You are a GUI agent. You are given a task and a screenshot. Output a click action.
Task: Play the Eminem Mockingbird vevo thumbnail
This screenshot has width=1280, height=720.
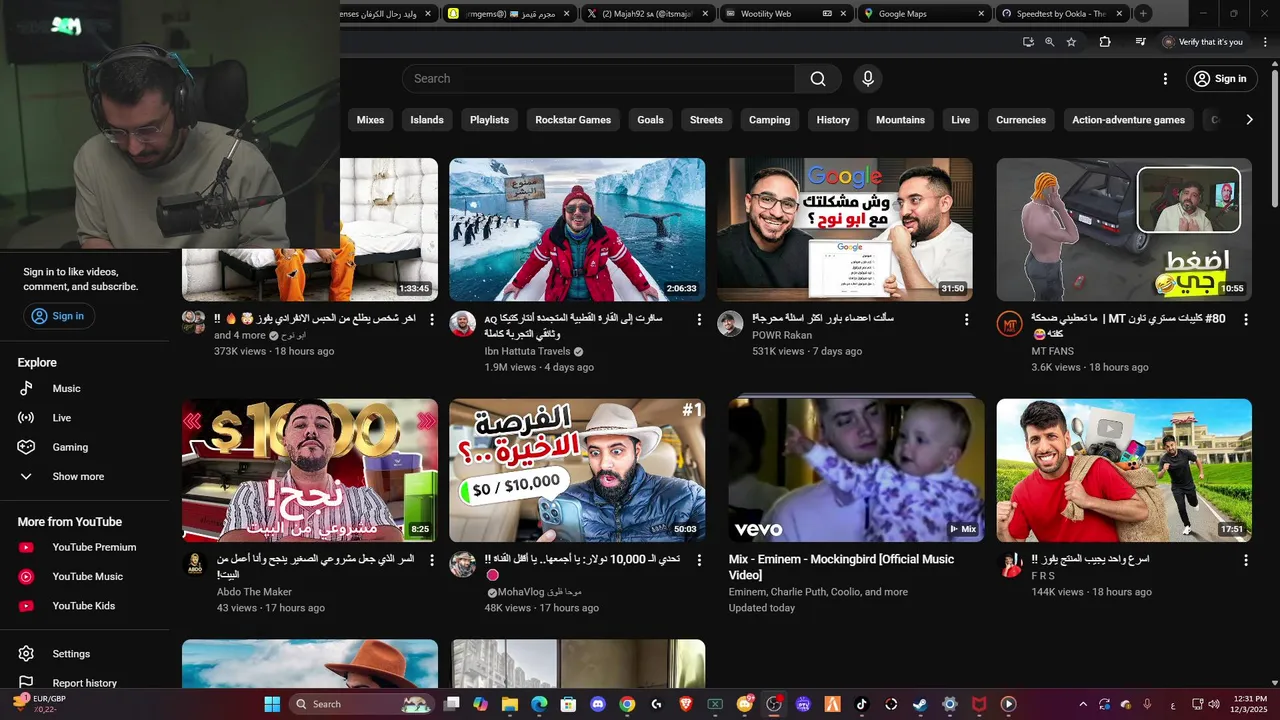(856, 470)
